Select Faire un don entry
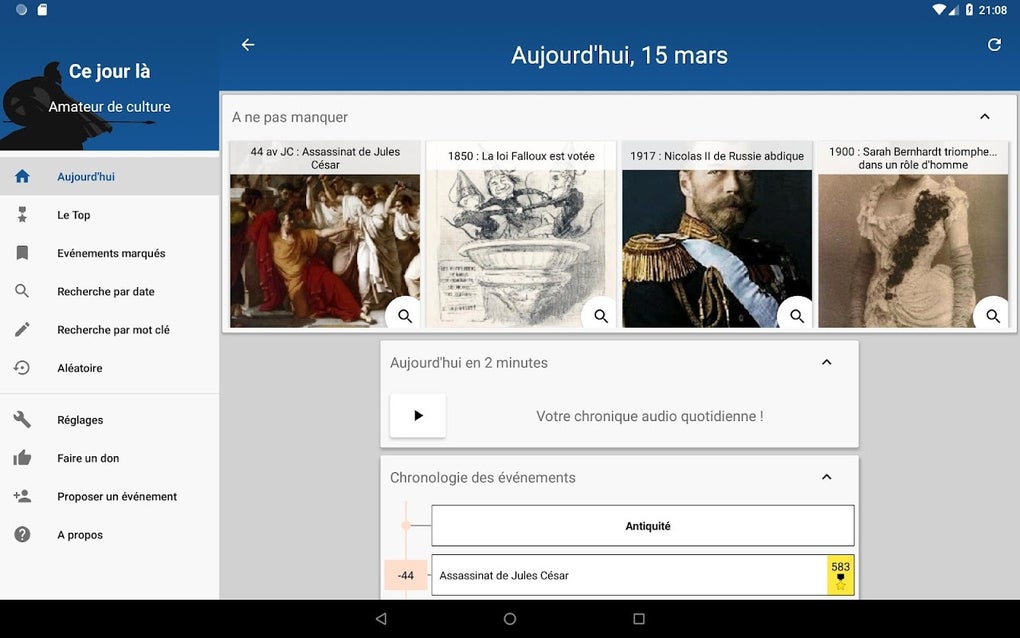This screenshot has width=1020, height=638. 109,458
